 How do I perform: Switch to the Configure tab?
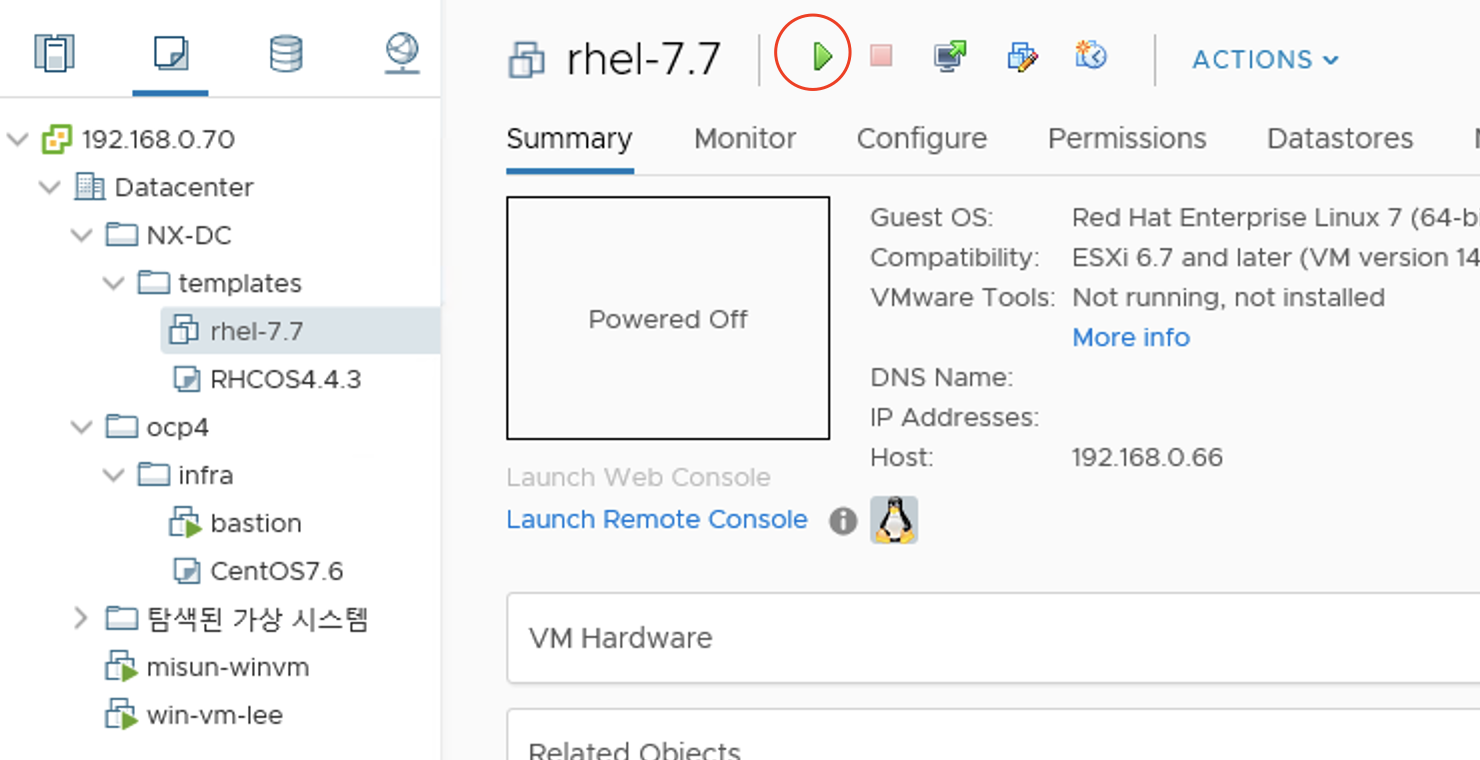coord(922,138)
